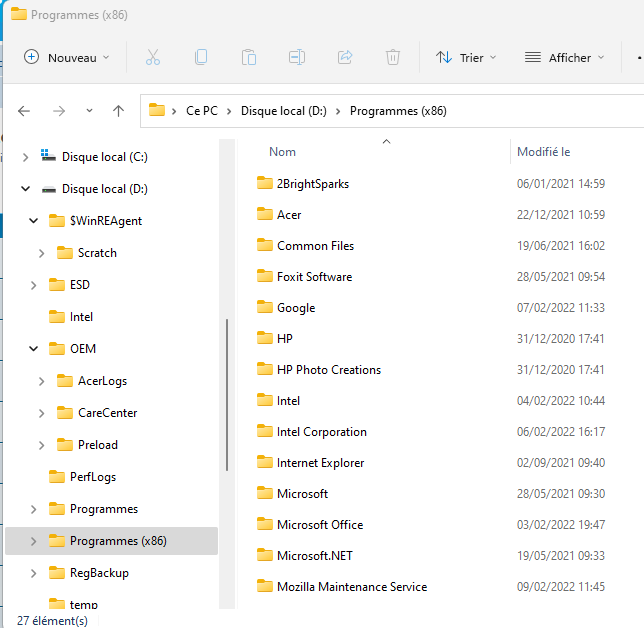Collapse Disque local (D:) tree node
This screenshot has width=644, height=628.
click(25, 189)
